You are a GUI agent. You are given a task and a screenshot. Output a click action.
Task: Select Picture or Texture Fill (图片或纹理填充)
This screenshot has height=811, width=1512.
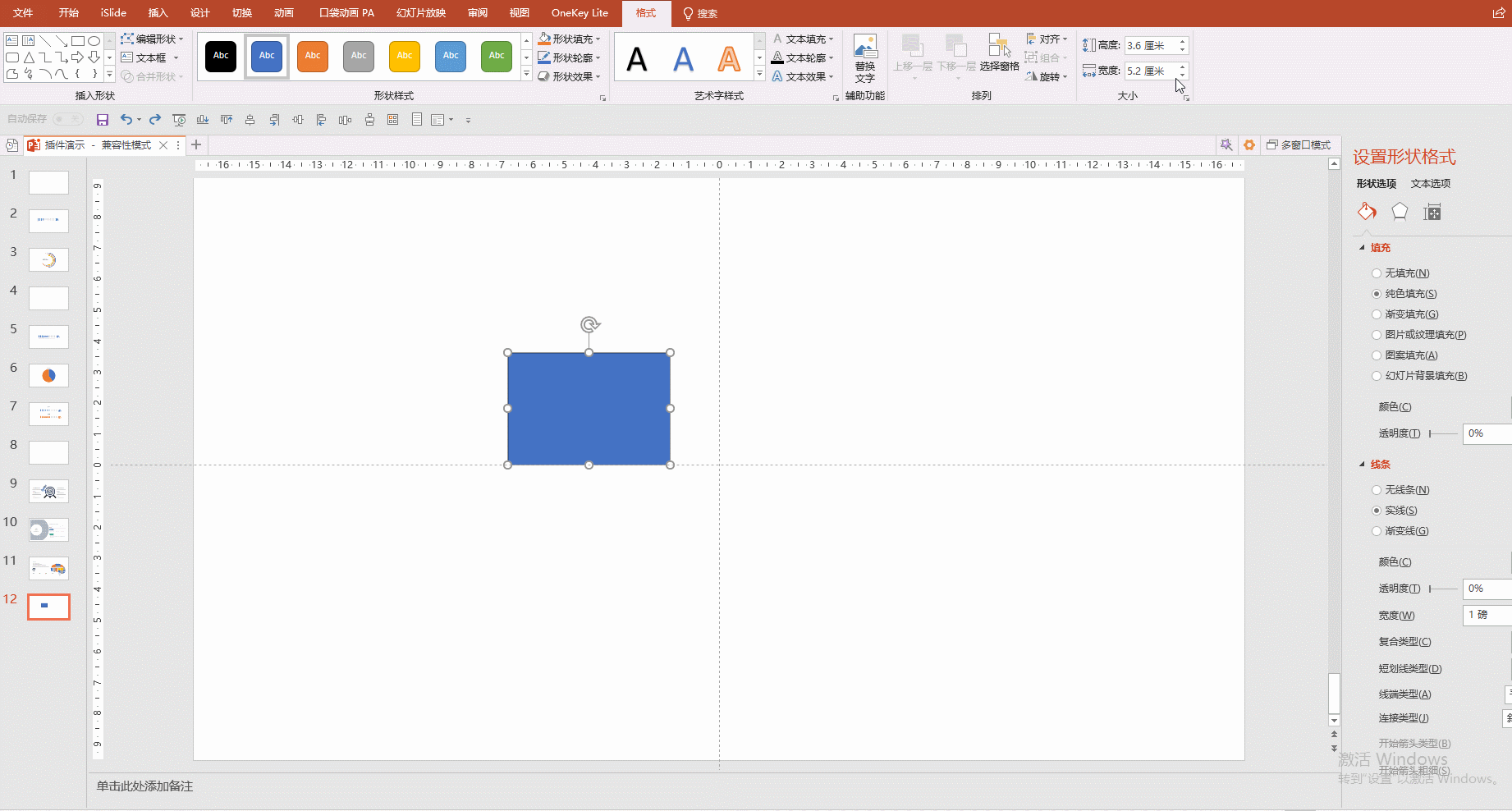pos(1377,335)
